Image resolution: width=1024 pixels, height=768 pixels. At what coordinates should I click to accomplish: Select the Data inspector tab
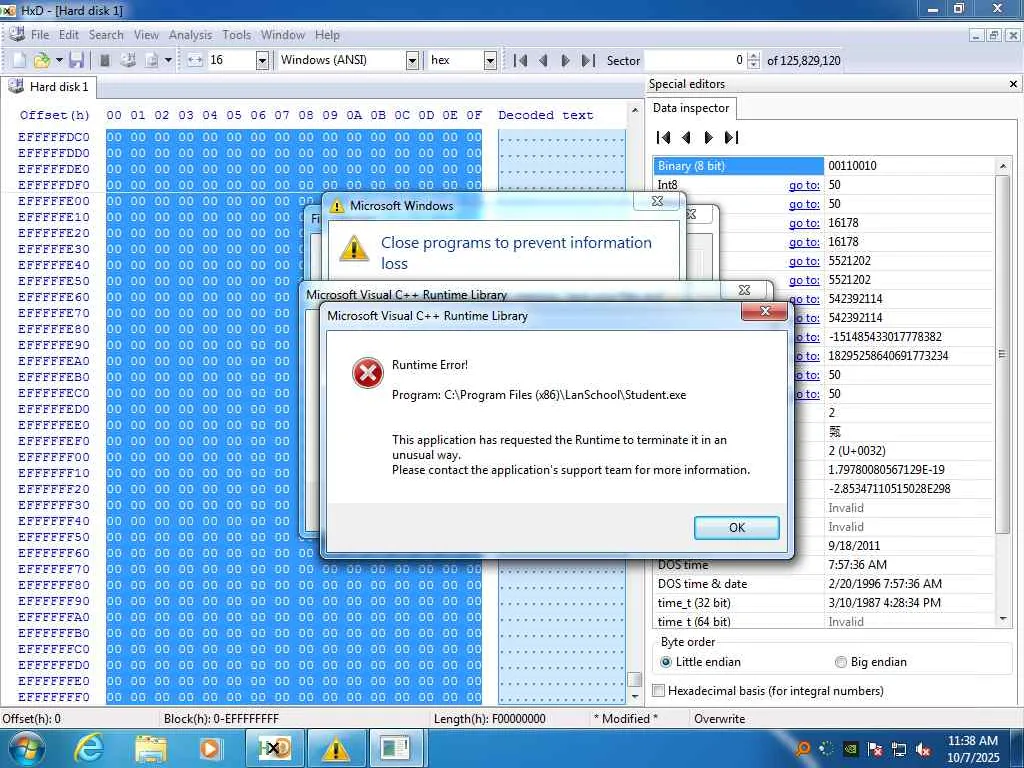coord(691,108)
